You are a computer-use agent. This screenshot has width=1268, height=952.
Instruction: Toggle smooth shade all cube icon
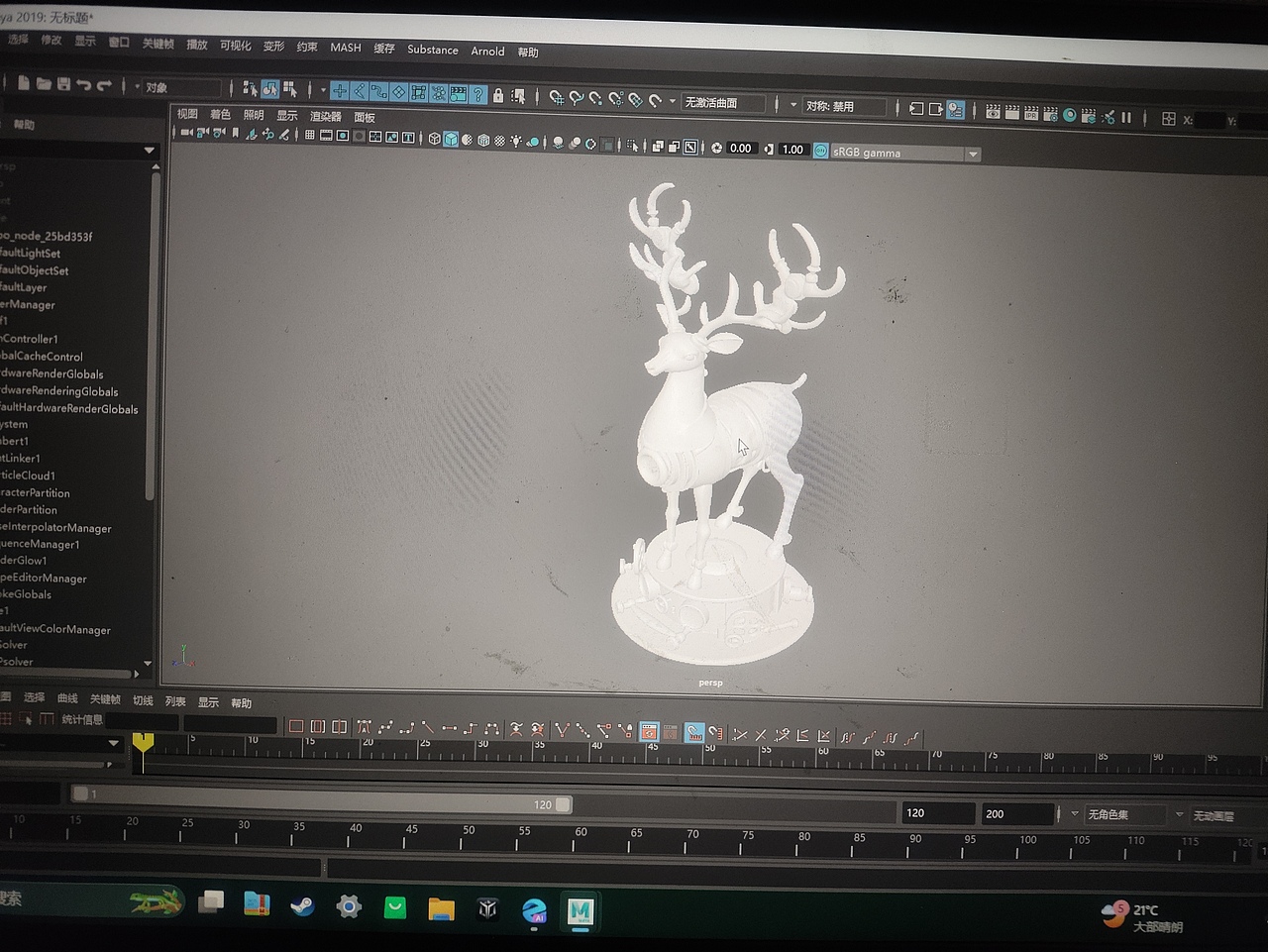(x=451, y=140)
